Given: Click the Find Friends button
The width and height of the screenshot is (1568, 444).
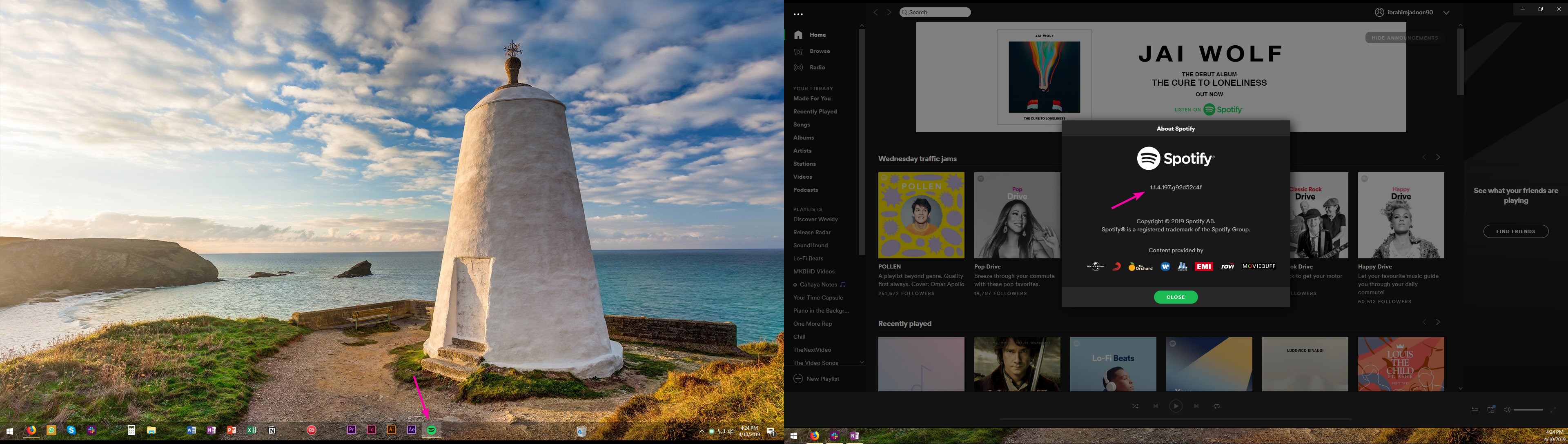Looking at the screenshot, I should click(x=1516, y=232).
